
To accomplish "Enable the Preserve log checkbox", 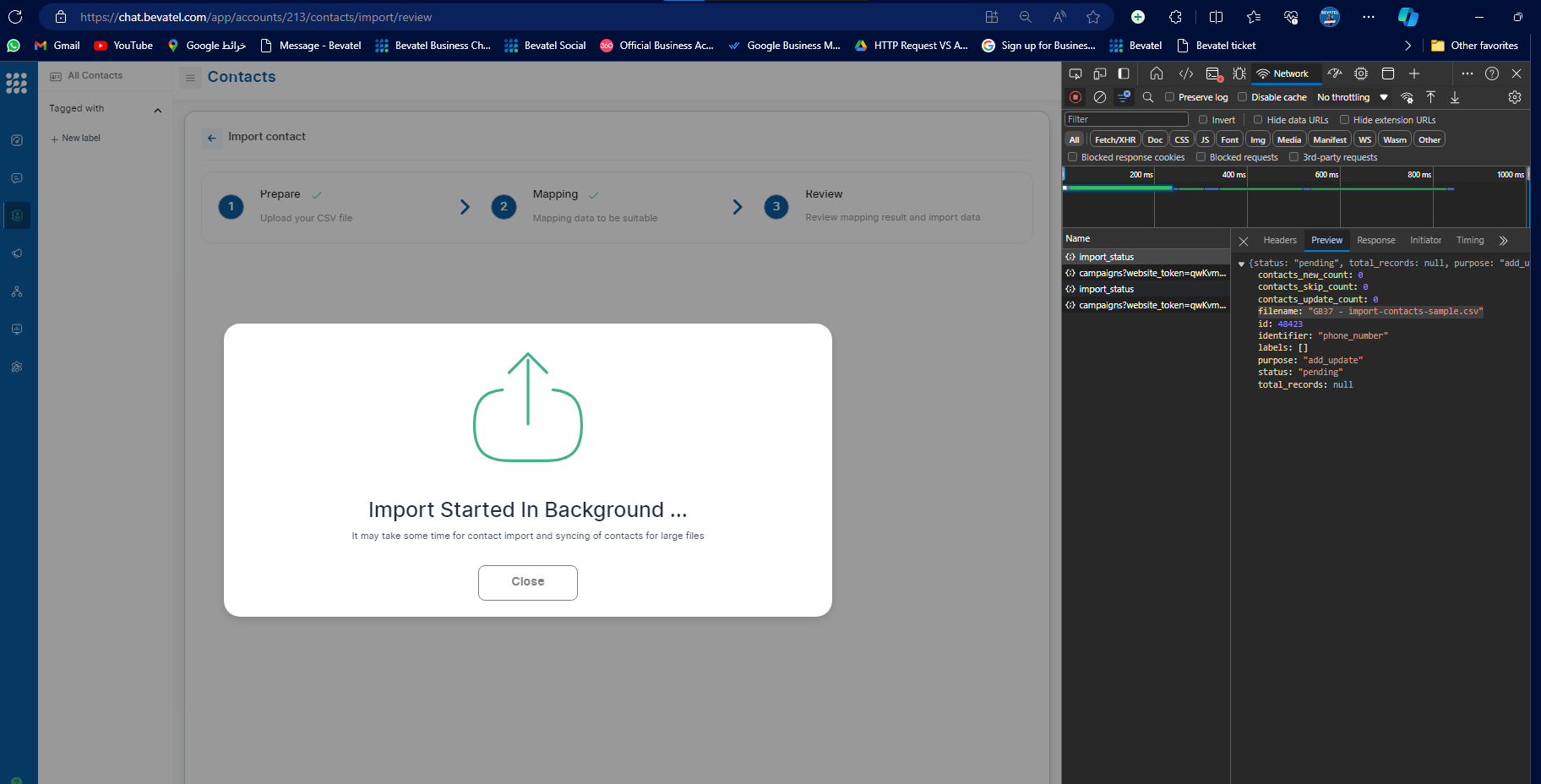I will coord(1169,97).
